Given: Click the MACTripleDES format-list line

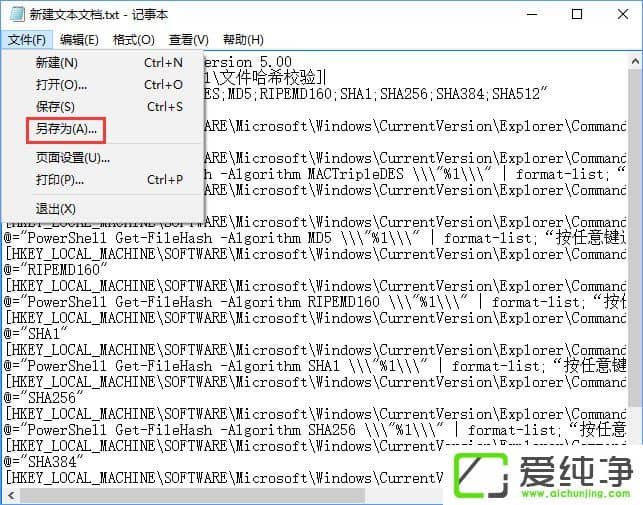Looking at the screenshot, I should pyautogui.click(x=415, y=174).
